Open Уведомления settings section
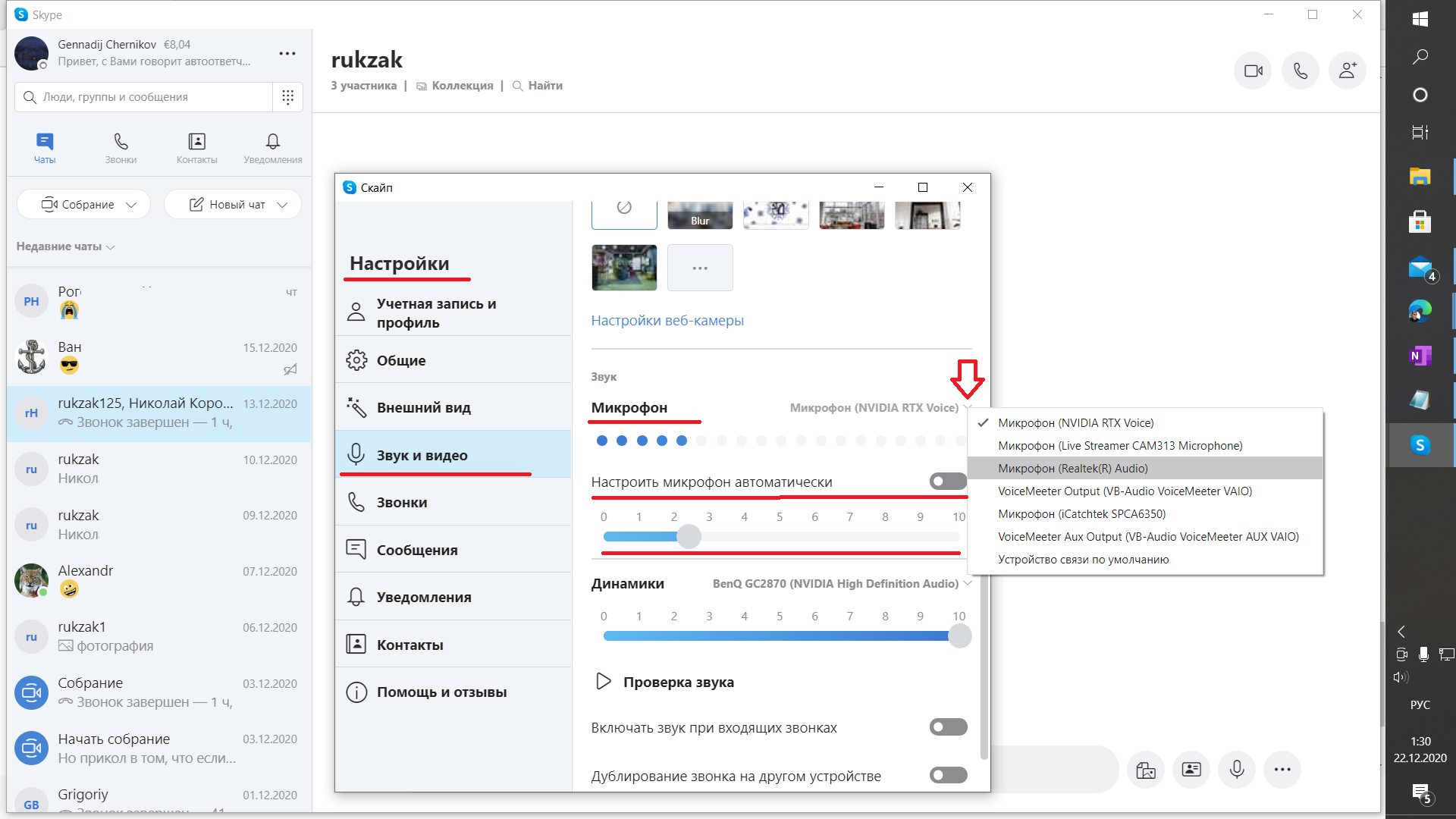Screen dimensions: 1456x819 point(453,597)
